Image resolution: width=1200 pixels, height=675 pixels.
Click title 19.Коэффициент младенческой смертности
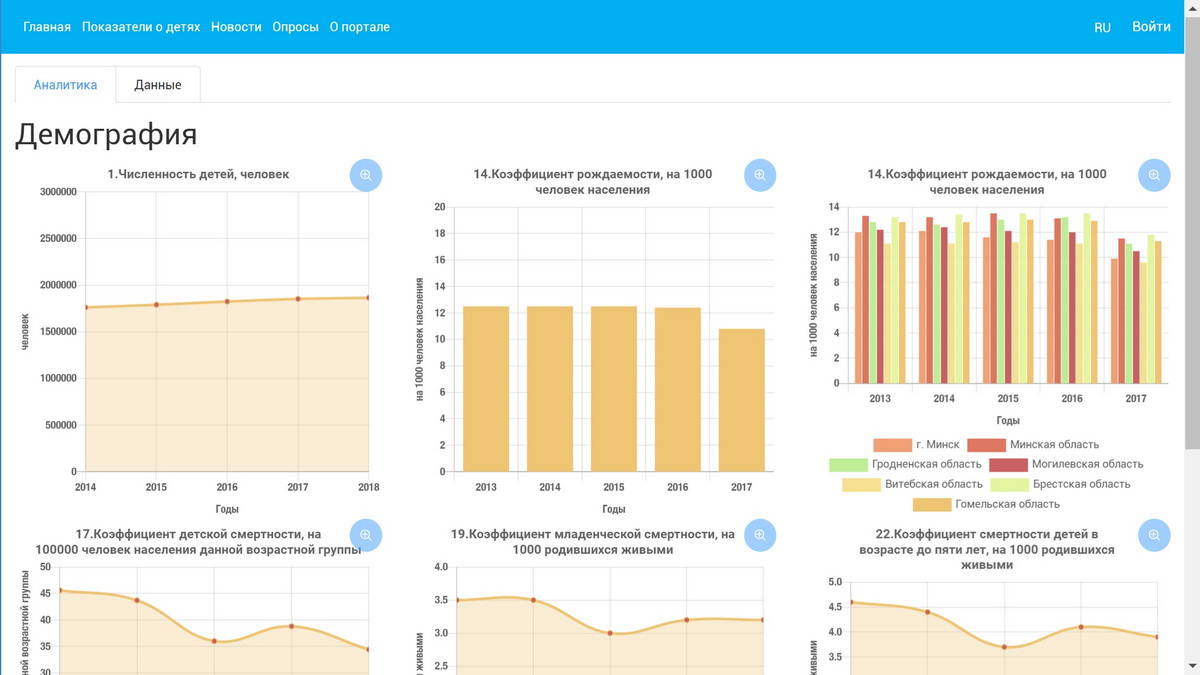[592, 541]
